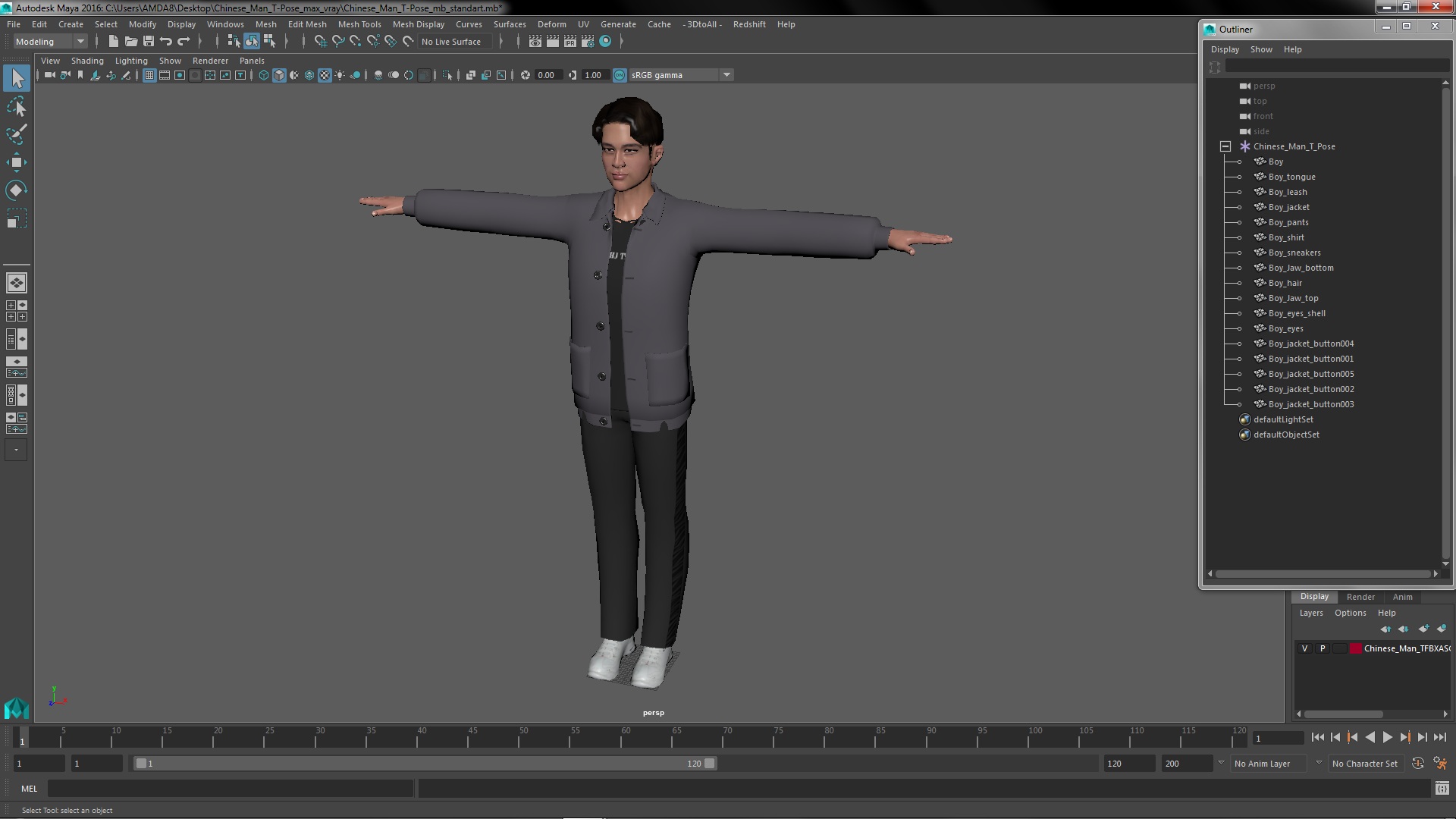1456x819 pixels.
Task: Save the current scene
Action: (x=149, y=42)
